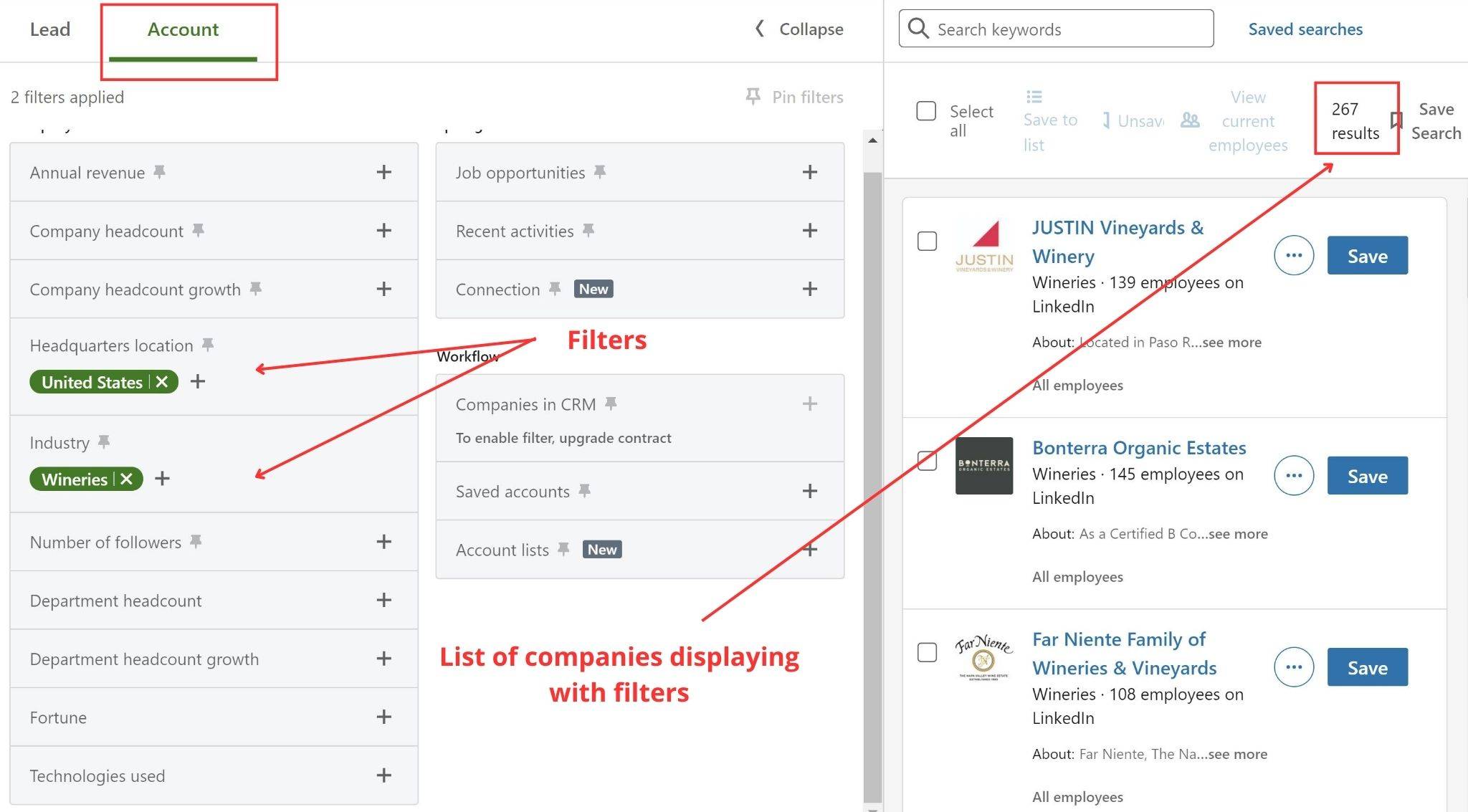
Task: Open the more options menu for JUSTIN Vineyards
Action: tap(1293, 255)
